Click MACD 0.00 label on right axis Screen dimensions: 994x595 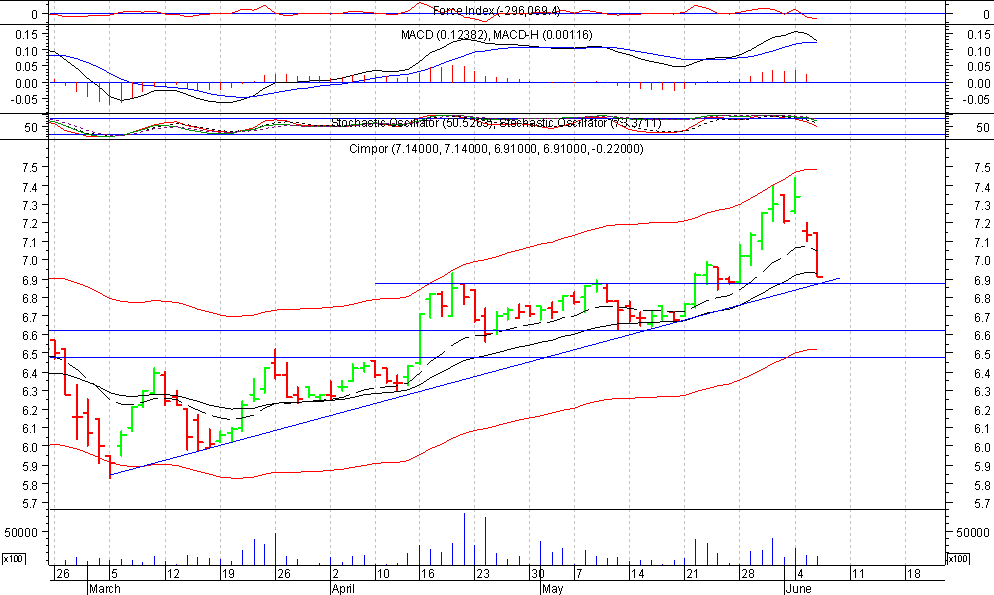(x=979, y=84)
